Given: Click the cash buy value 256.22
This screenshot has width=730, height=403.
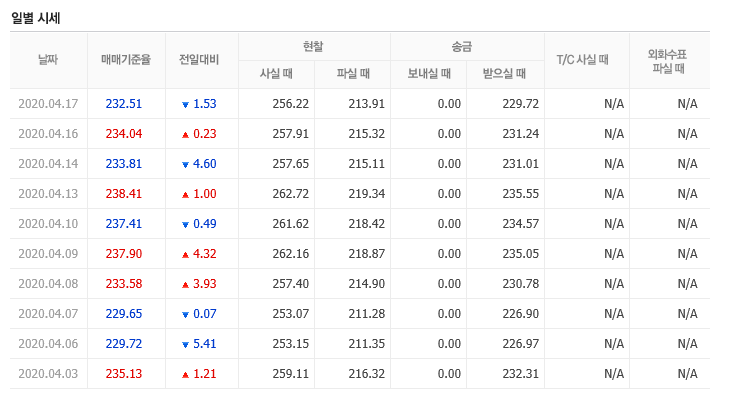Looking at the screenshot, I should click(x=291, y=104).
